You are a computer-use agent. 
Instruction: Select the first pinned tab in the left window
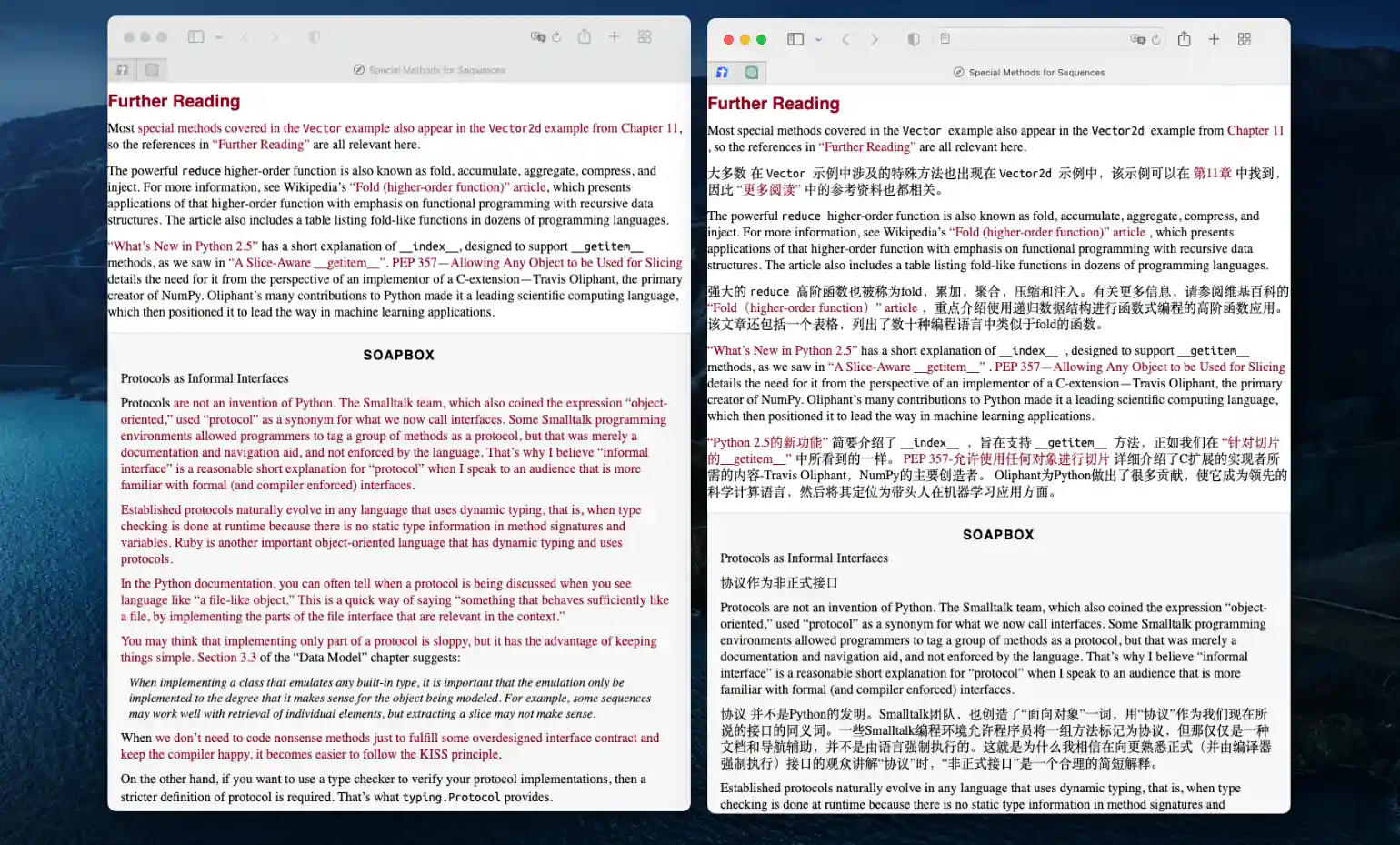[122, 69]
